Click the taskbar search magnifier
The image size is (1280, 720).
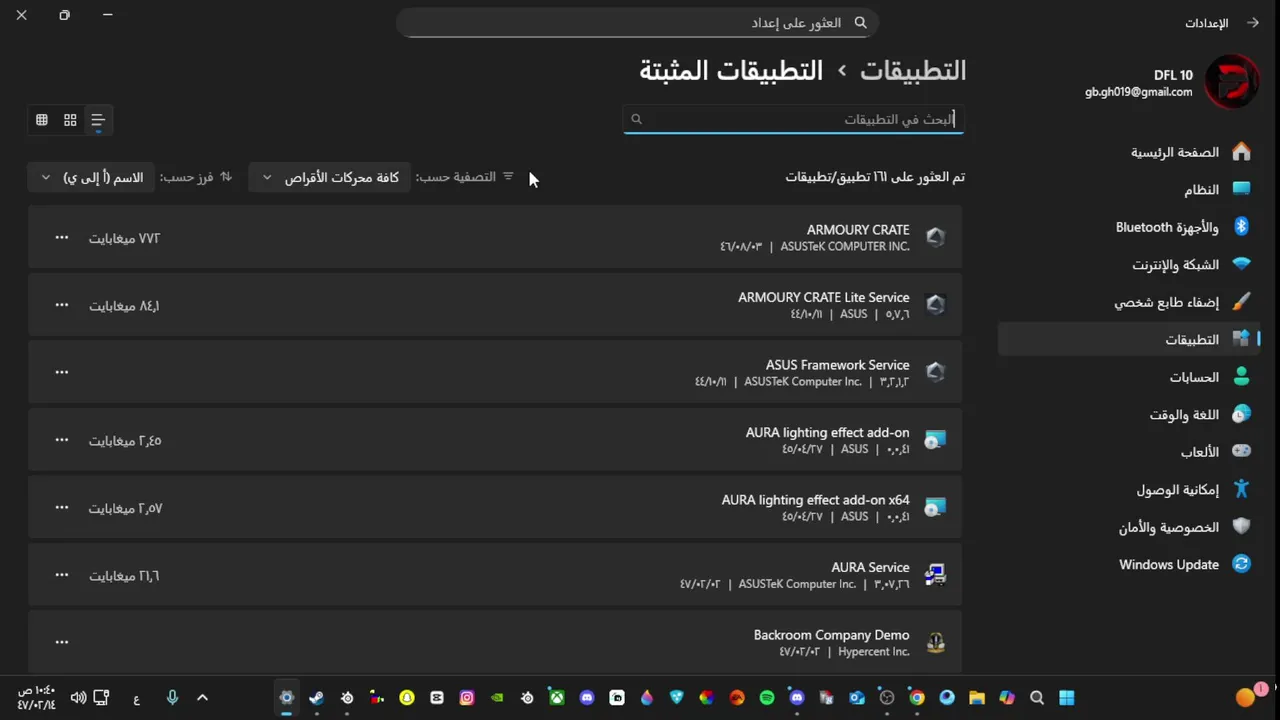[1037, 698]
